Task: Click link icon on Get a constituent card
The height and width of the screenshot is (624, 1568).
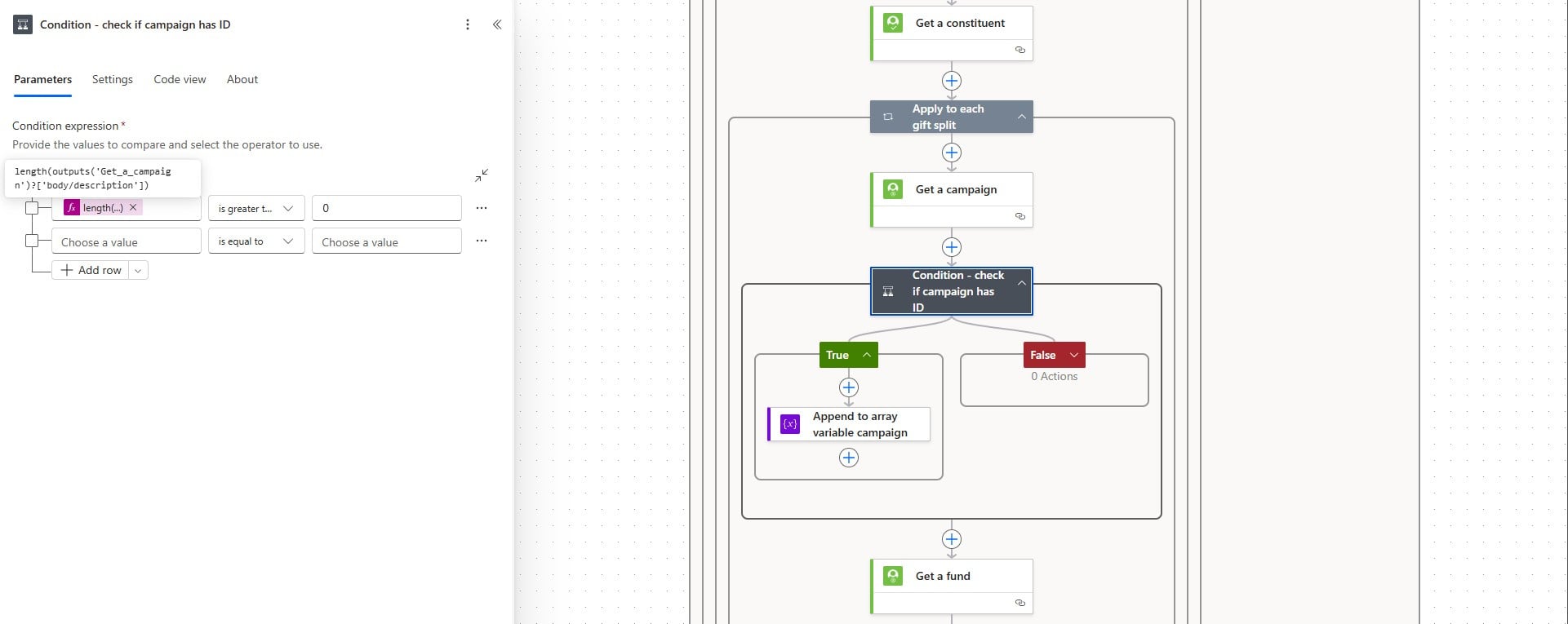Action: [x=1019, y=50]
